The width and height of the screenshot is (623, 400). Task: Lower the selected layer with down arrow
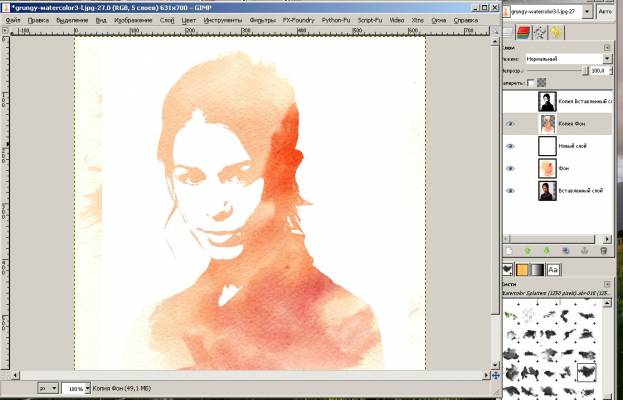pyautogui.click(x=547, y=251)
